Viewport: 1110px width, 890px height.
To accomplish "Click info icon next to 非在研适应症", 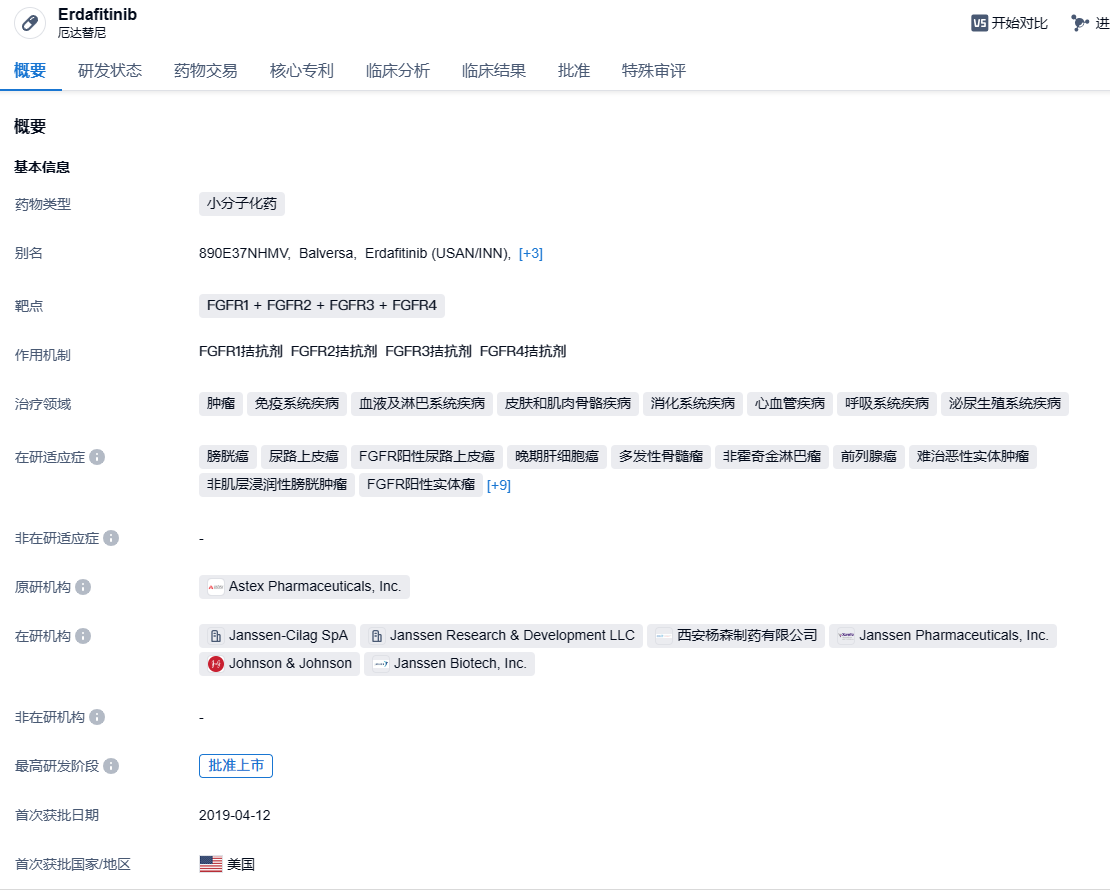I will [111, 538].
